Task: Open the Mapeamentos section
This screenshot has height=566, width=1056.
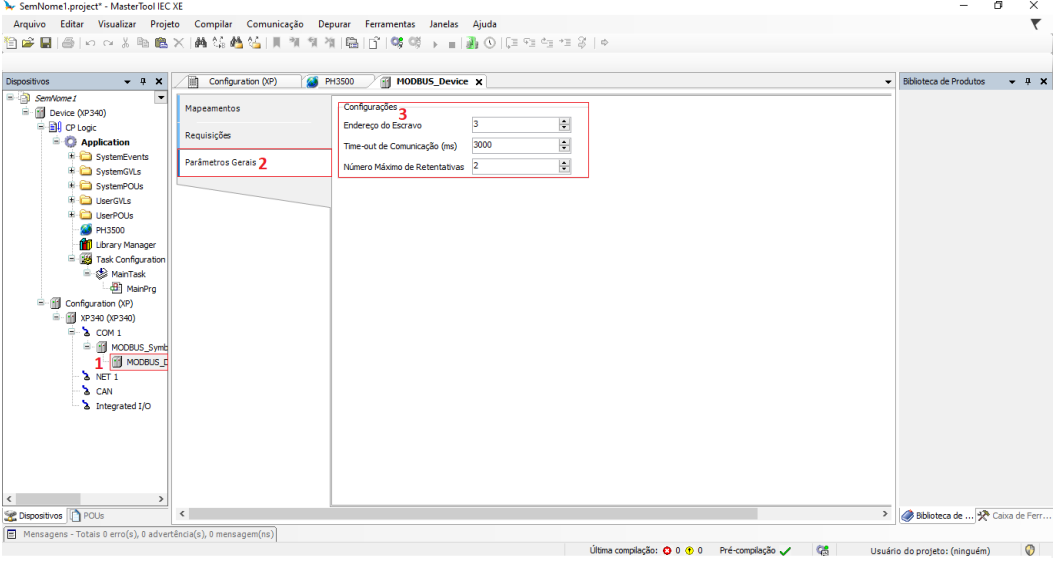Action: pos(212,108)
